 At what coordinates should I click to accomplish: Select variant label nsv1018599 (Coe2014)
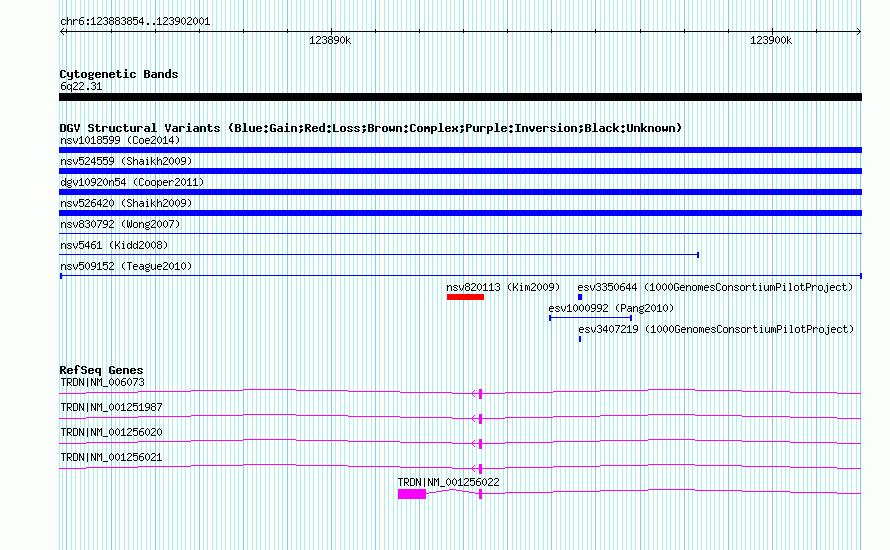[120, 140]
